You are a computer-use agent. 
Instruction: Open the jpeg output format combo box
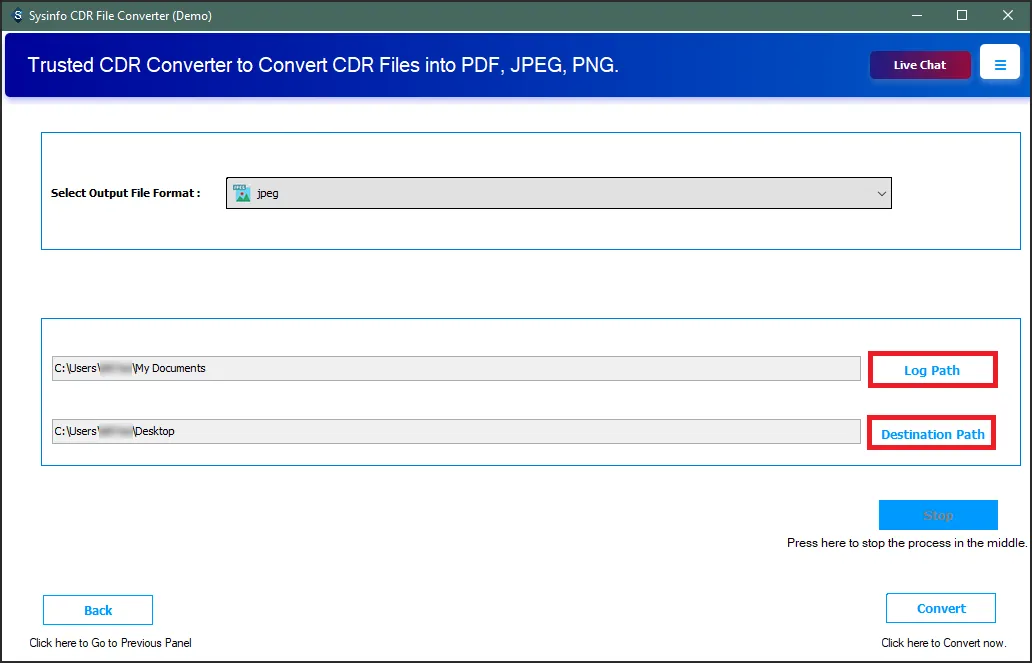(x=558, y=193)
